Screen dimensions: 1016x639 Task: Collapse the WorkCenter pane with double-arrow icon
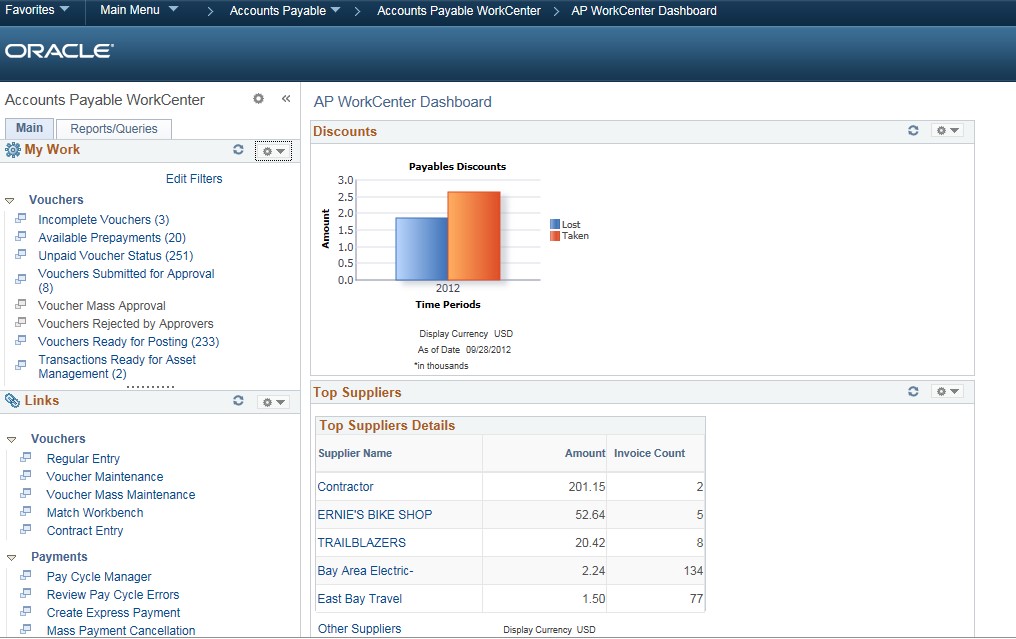tap(286, 99)
